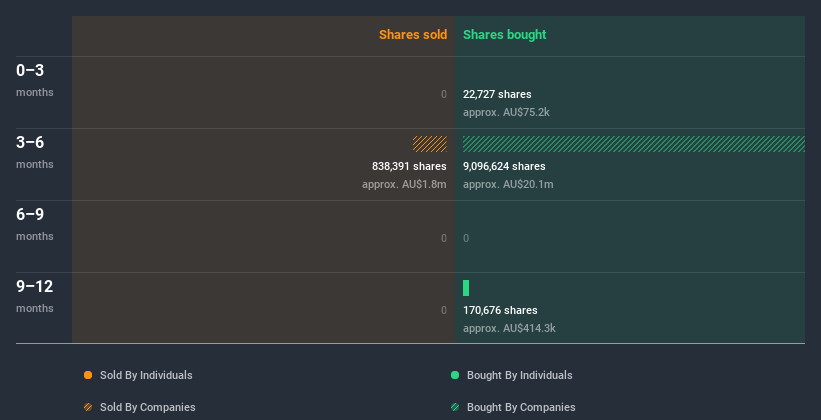Screen dimensions: 821x420
Task: Select the Sold By Individuals legend label
Action: point(146,375)
